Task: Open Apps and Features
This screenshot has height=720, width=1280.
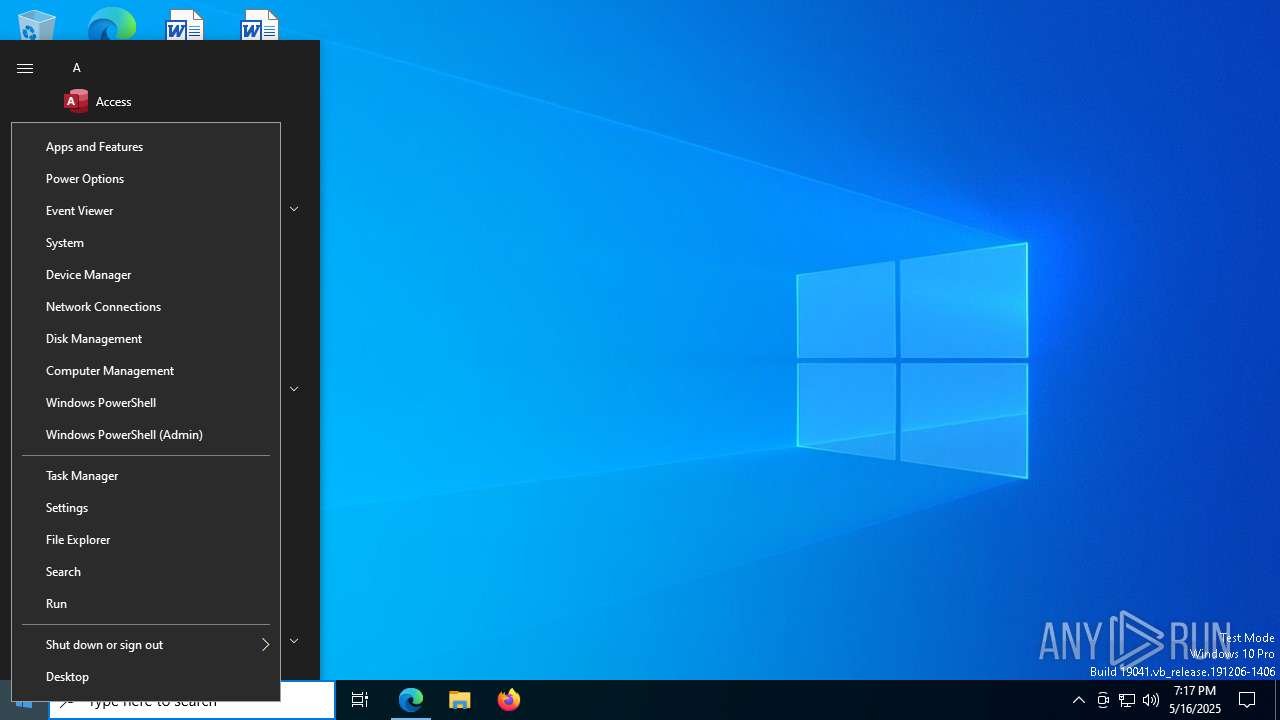Action: point(146,147)
